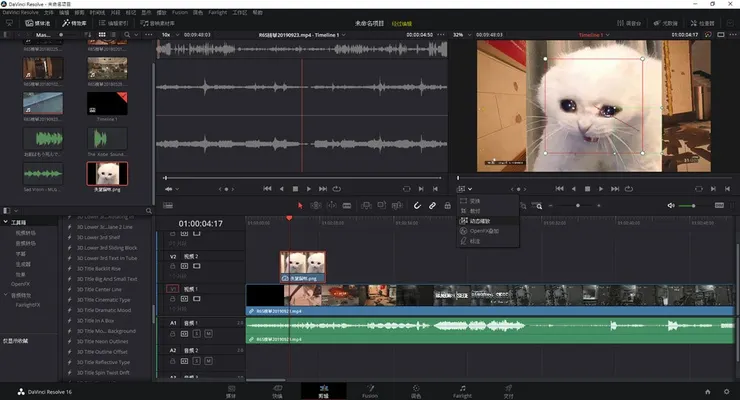Toggle loop playback in source viewer

pyautogui.click(x=336, y=189)
